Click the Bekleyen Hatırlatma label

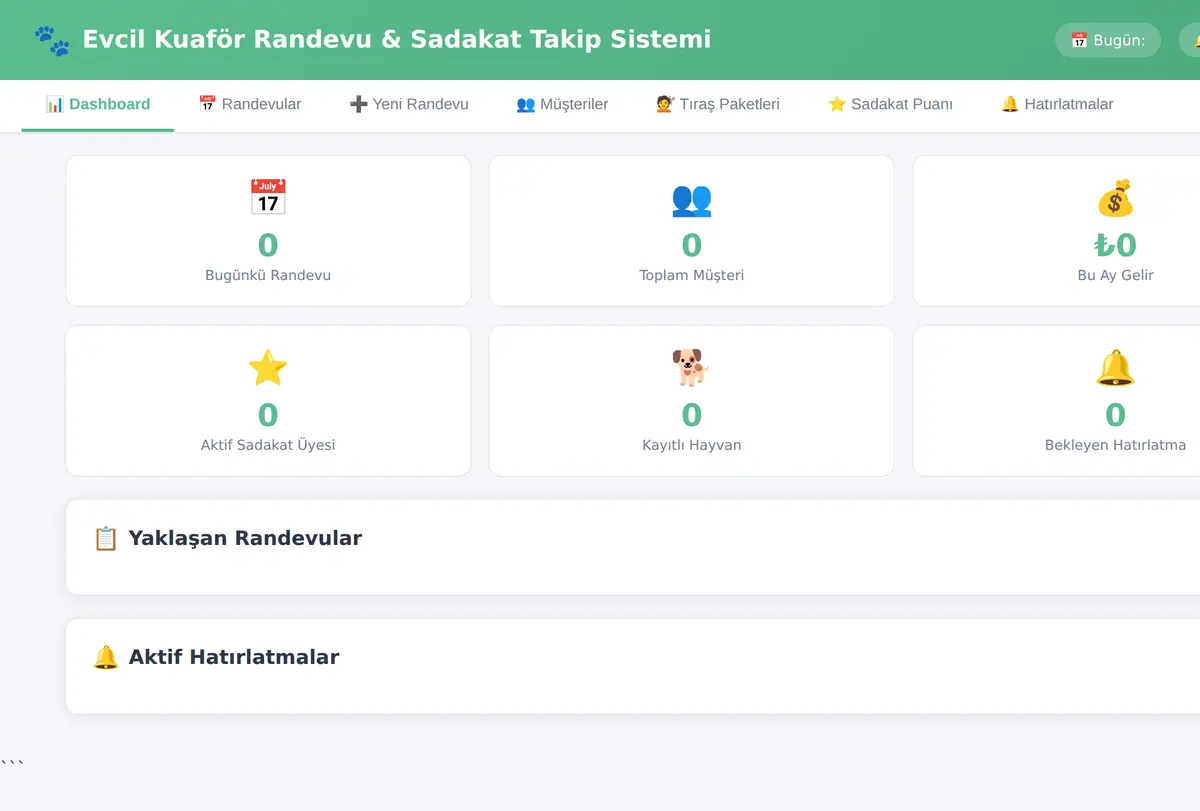[x=1115, y=445]
